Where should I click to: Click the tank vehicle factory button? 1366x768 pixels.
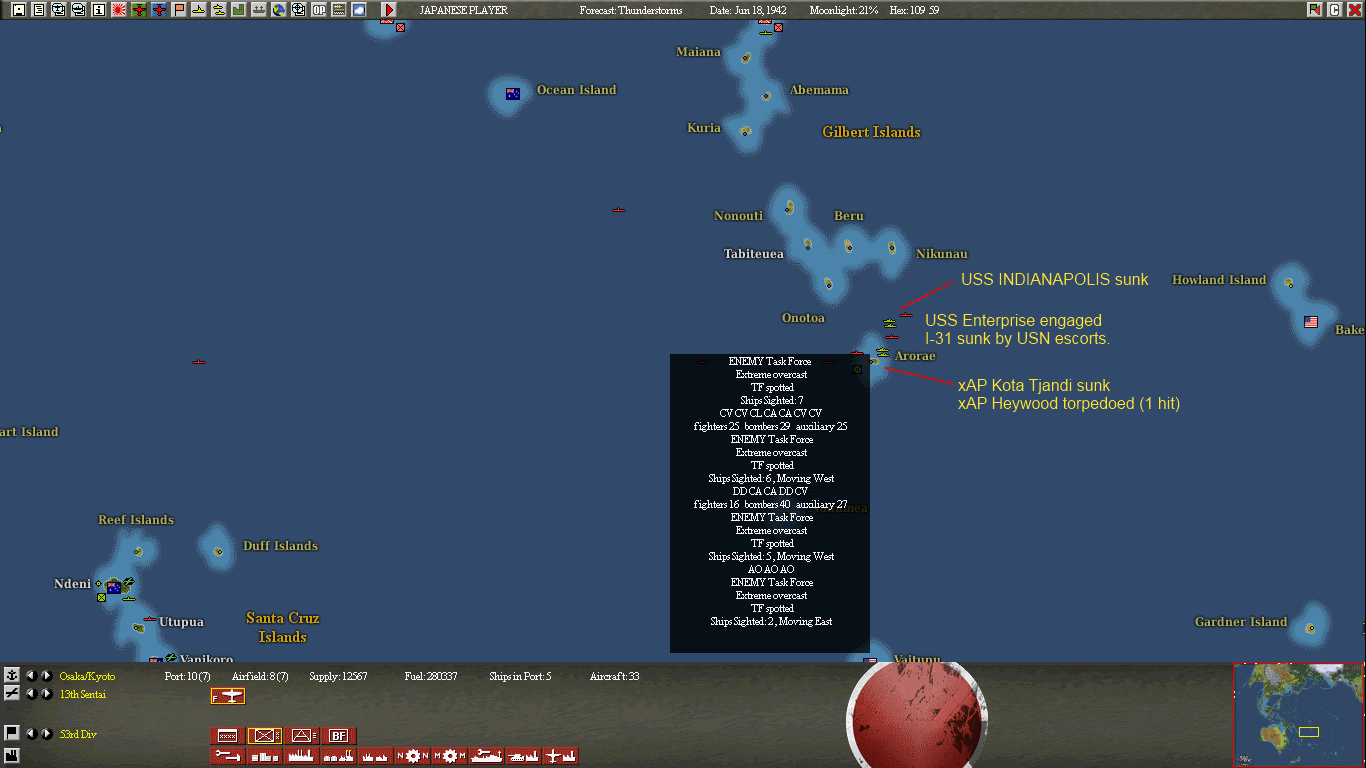click(524, 756)
